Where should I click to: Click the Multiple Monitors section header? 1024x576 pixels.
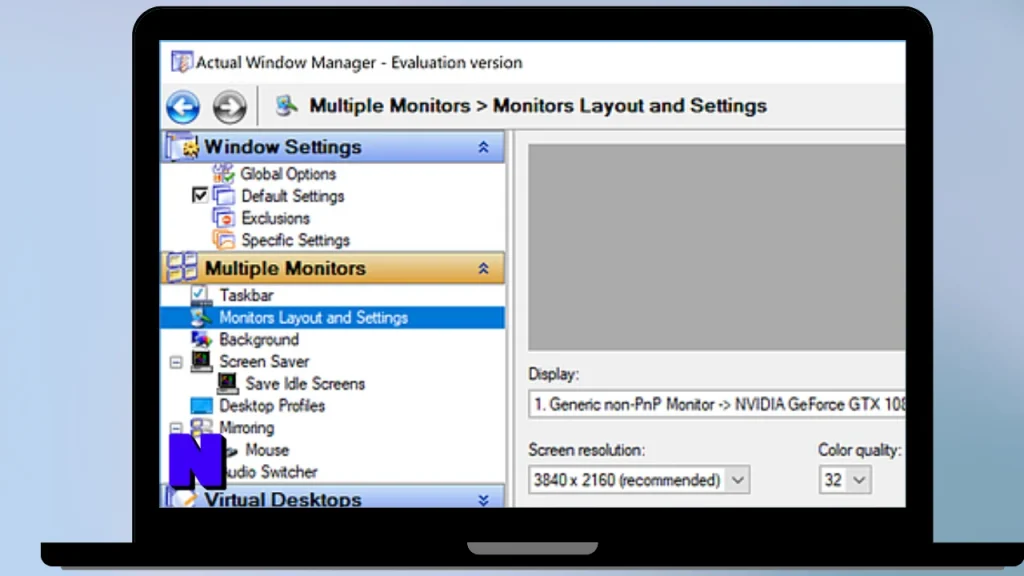click(332, 268)
